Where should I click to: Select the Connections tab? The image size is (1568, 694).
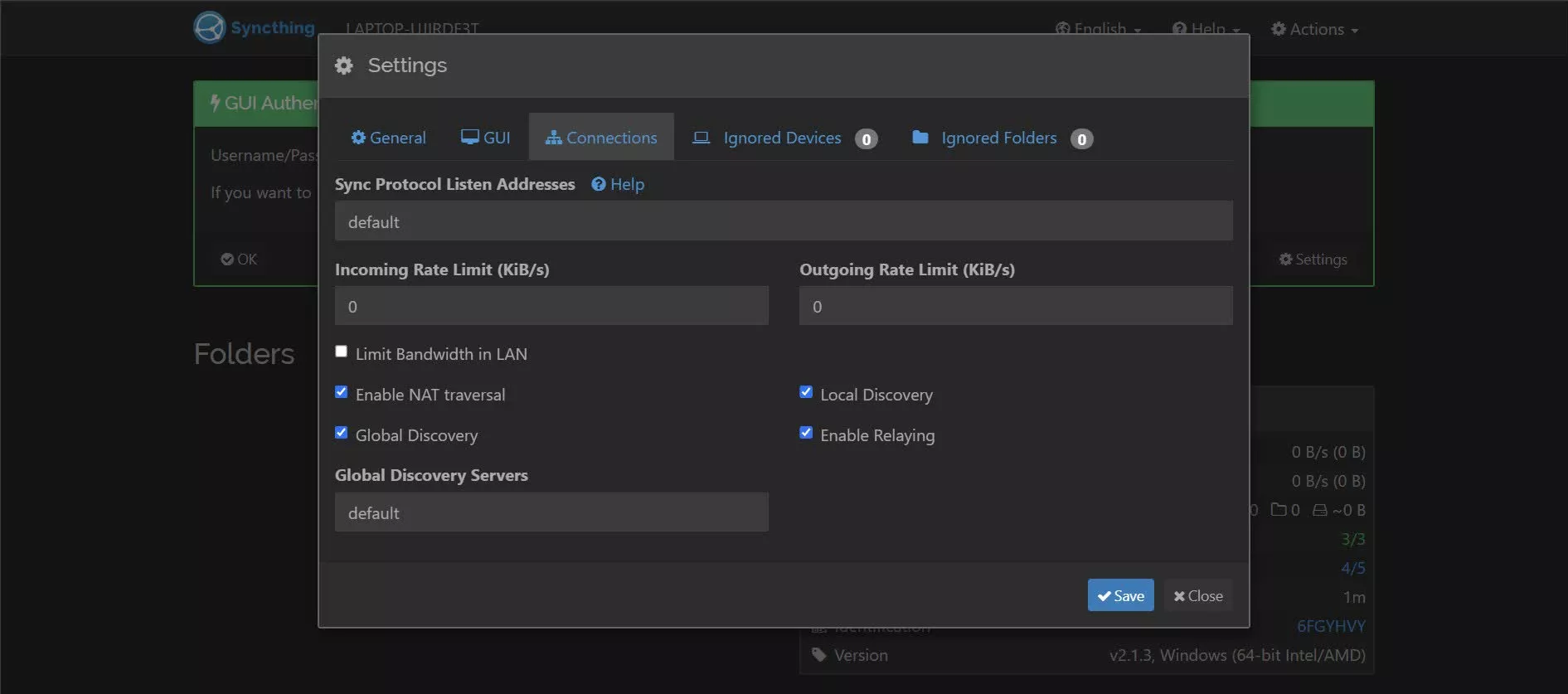(601, 138)
